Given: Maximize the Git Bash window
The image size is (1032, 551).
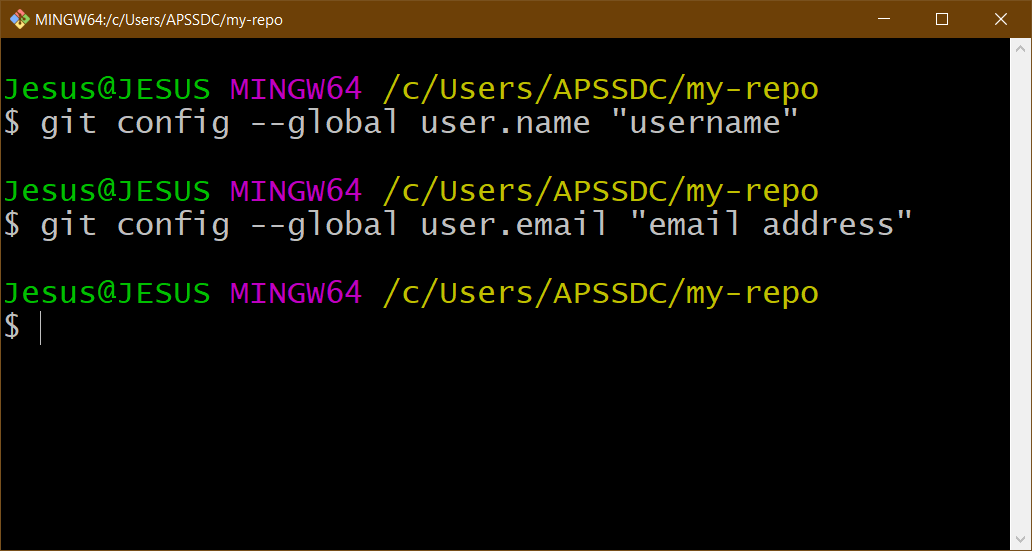Looking at the screenshot, I should pyautogui.click(x=941, y=19).
